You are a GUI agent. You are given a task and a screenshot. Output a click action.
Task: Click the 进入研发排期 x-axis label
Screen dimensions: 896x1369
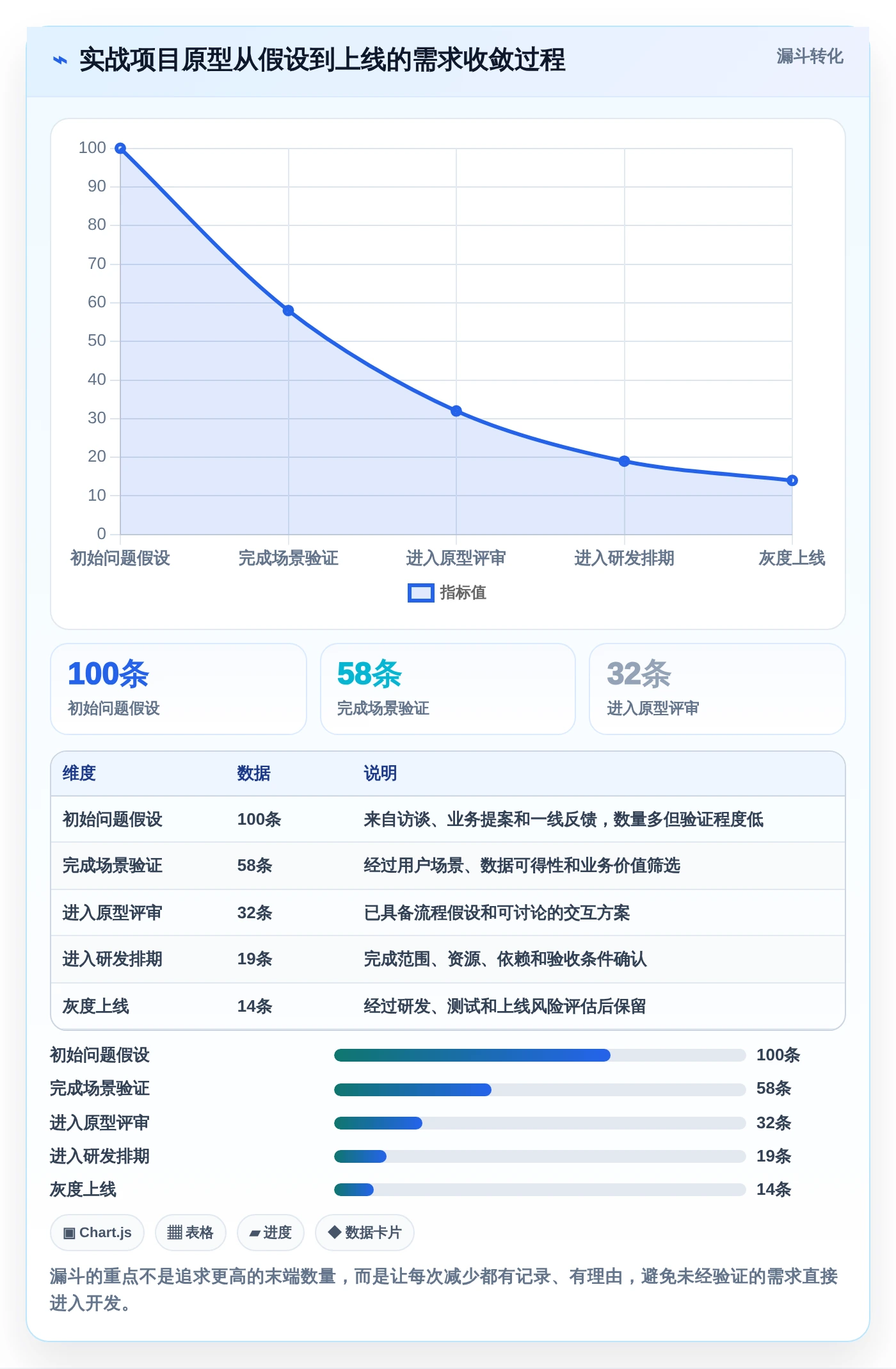[x=625, y=558]
